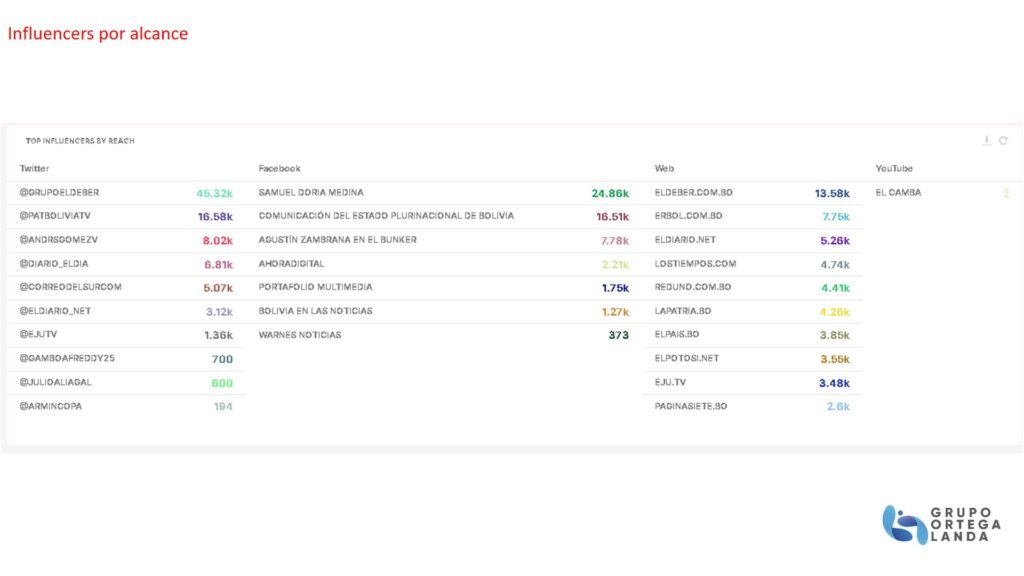Click the 5.26k web reach value

point(835,241)
